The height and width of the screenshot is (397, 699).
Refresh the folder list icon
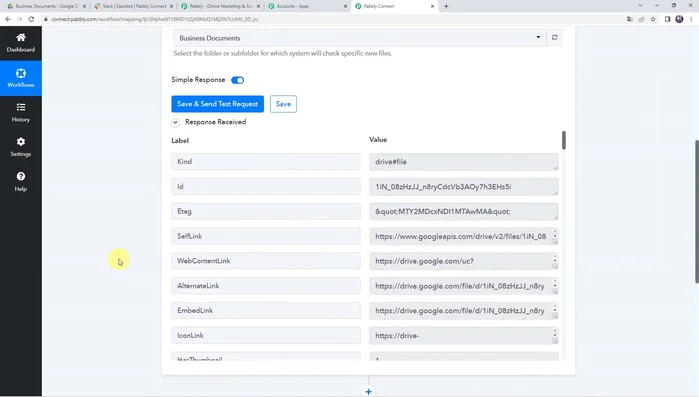coord(554,37)
